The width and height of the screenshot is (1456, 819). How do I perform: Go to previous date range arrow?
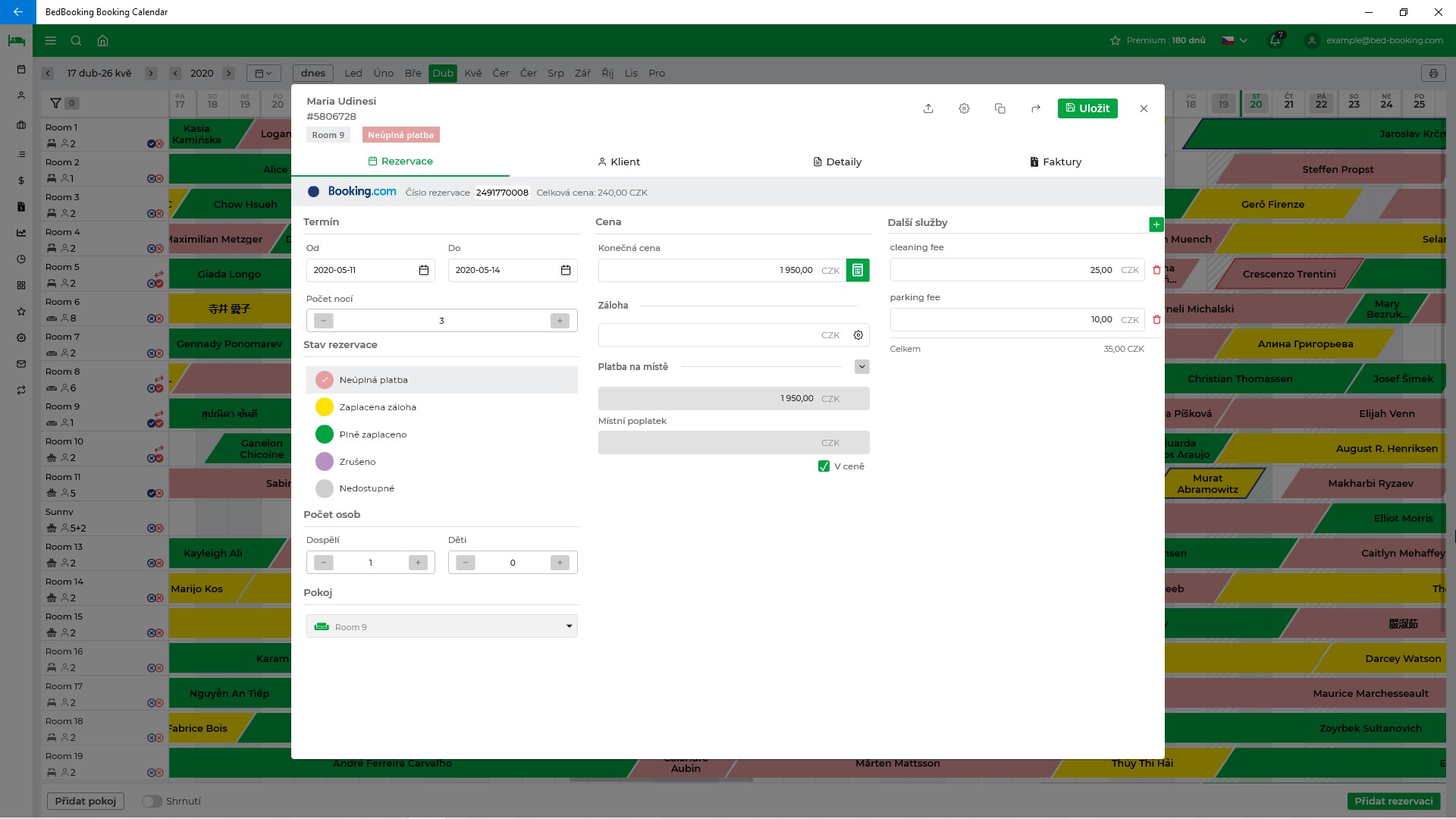coord(48,74)
